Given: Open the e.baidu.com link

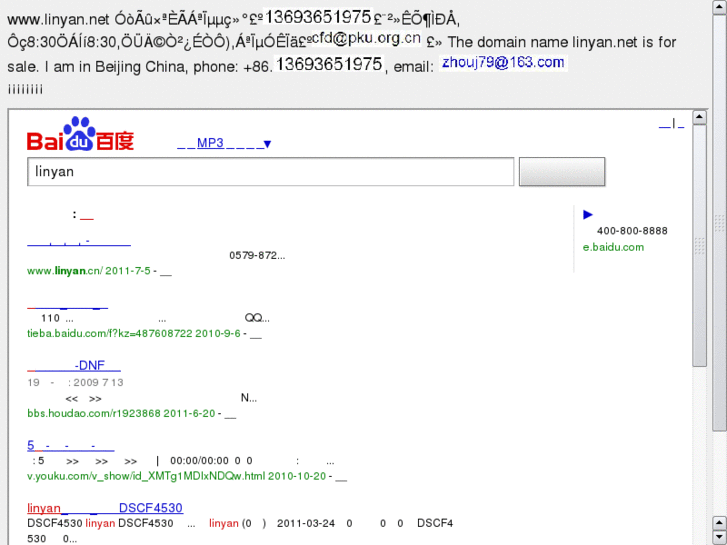Looking at the screenshot, I should click(x=613, y=247).
